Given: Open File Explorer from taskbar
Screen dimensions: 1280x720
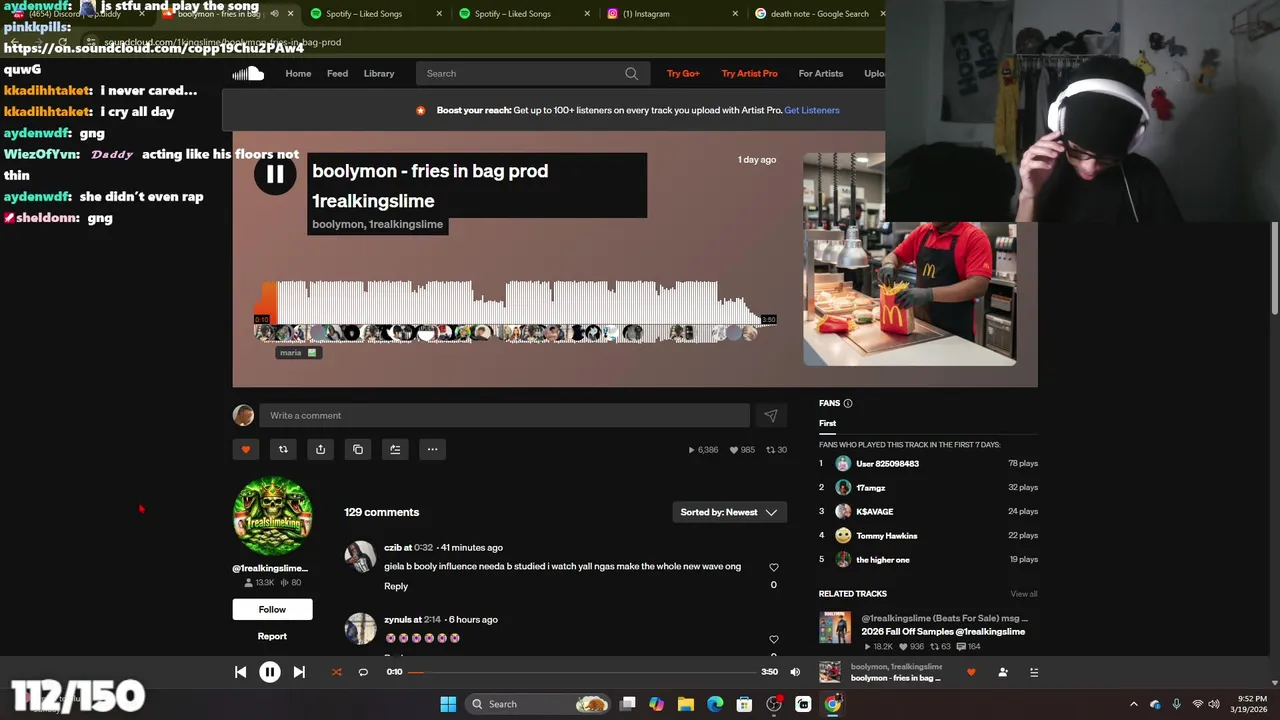Looking at the screenshot, I should pyautogui.click(x=685, y=704).
